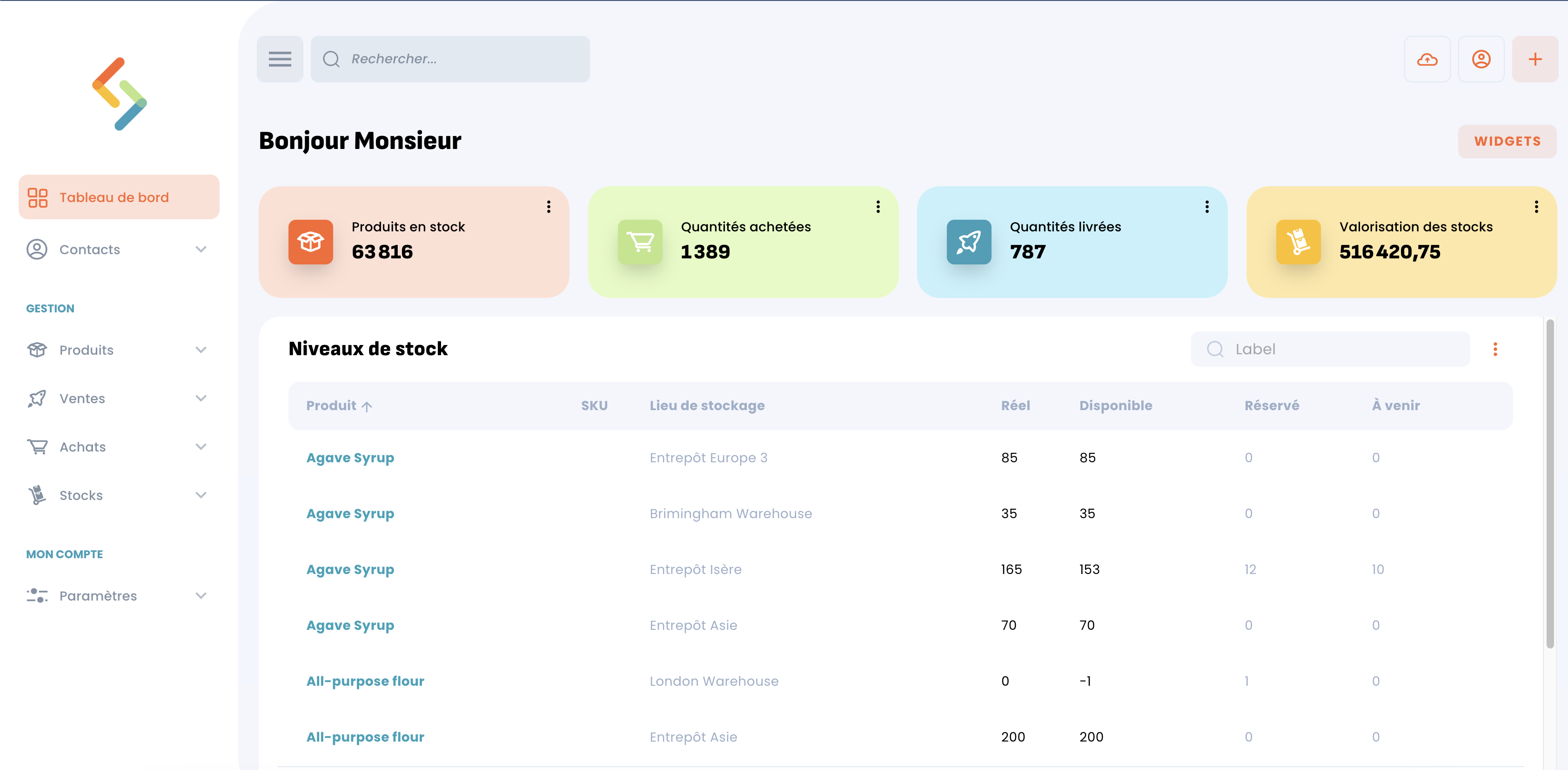Click the green cart icon in Quantités achetées

640,242
